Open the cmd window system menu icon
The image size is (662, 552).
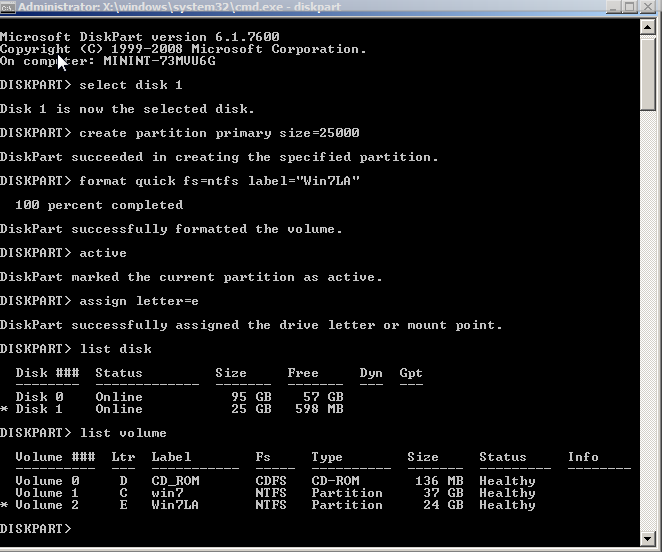[8, 9]
